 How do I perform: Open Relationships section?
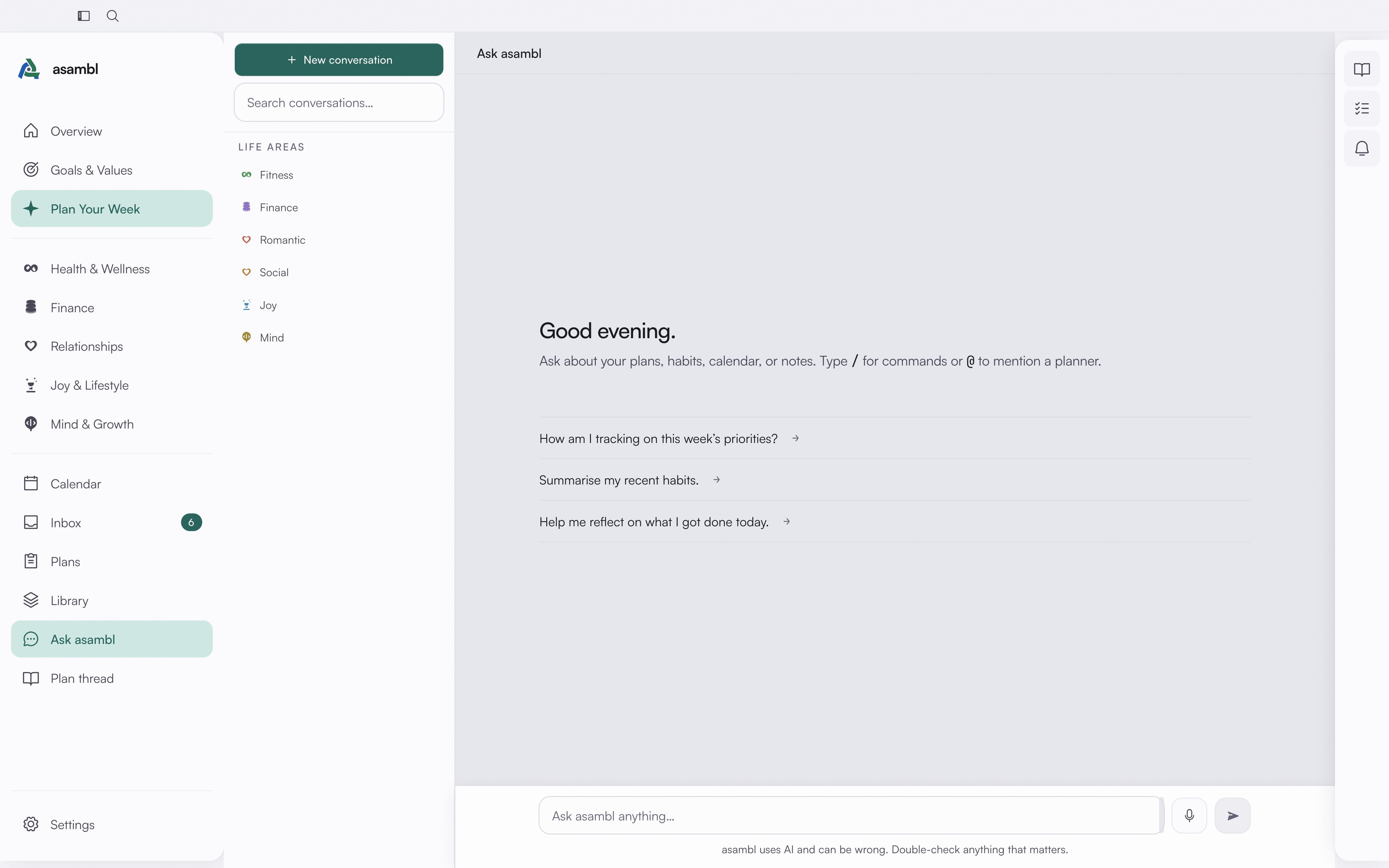click(112, 346)
